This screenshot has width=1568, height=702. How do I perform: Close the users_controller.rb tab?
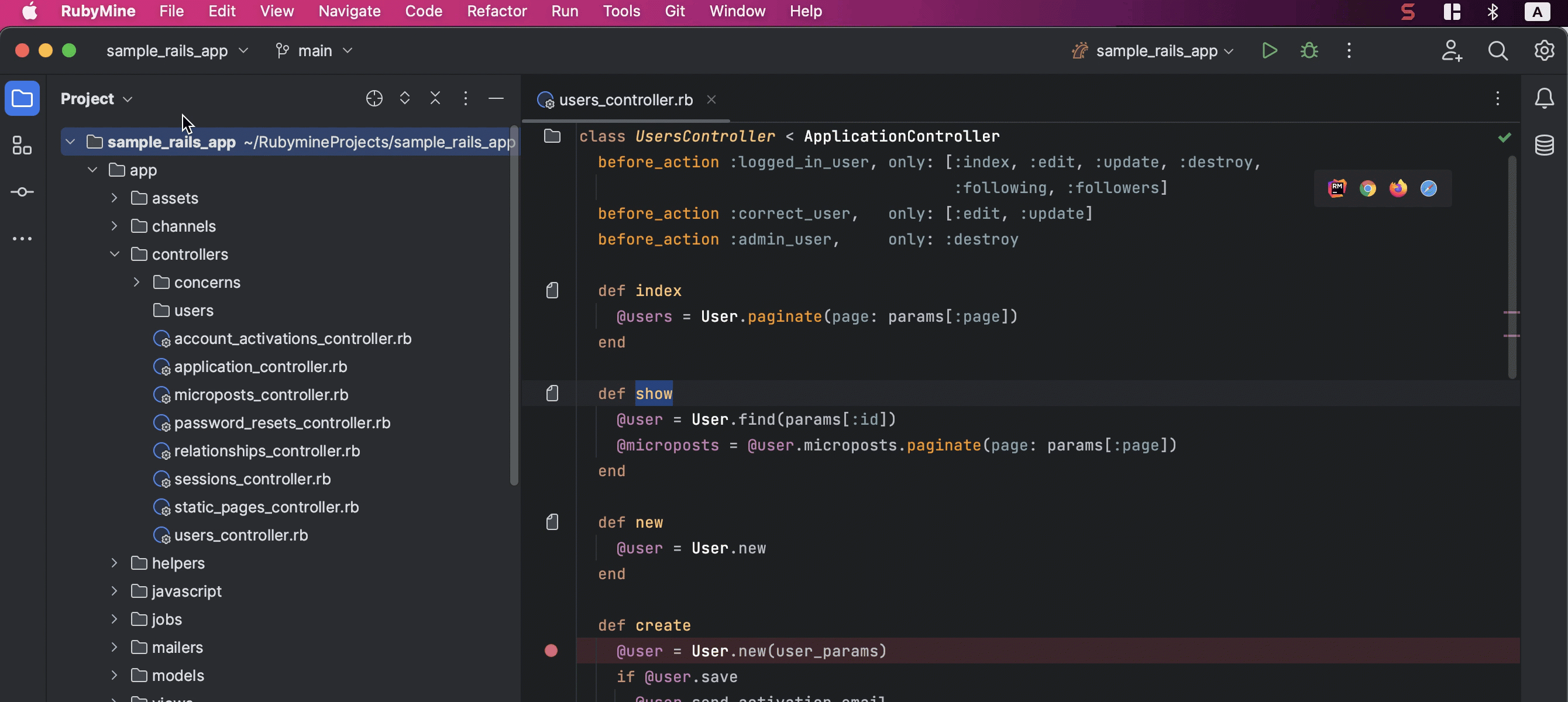(711, 99)
